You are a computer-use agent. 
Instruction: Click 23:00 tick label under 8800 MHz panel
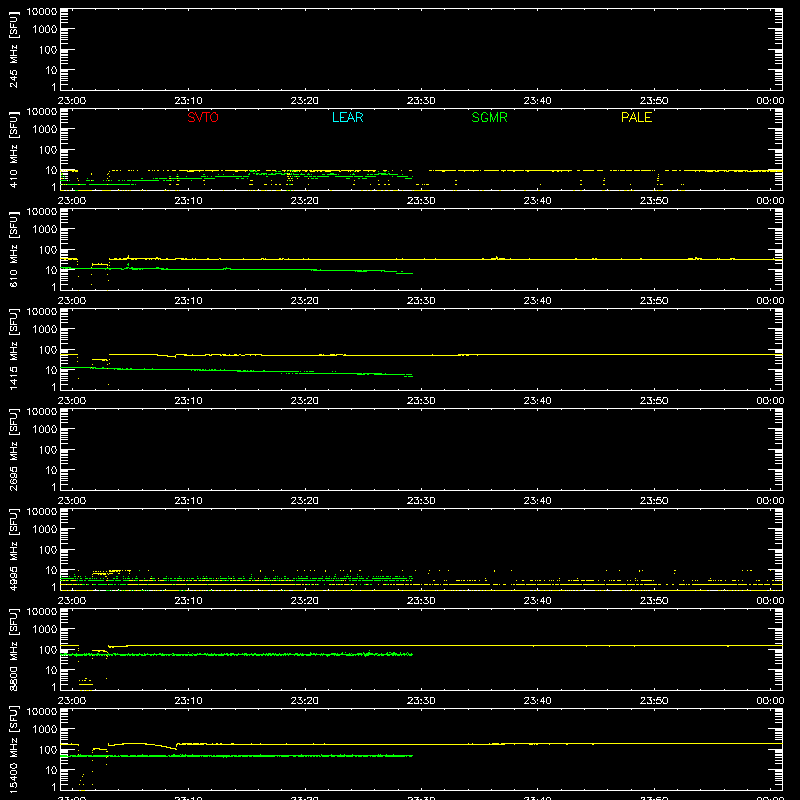(x=72, y=701)
